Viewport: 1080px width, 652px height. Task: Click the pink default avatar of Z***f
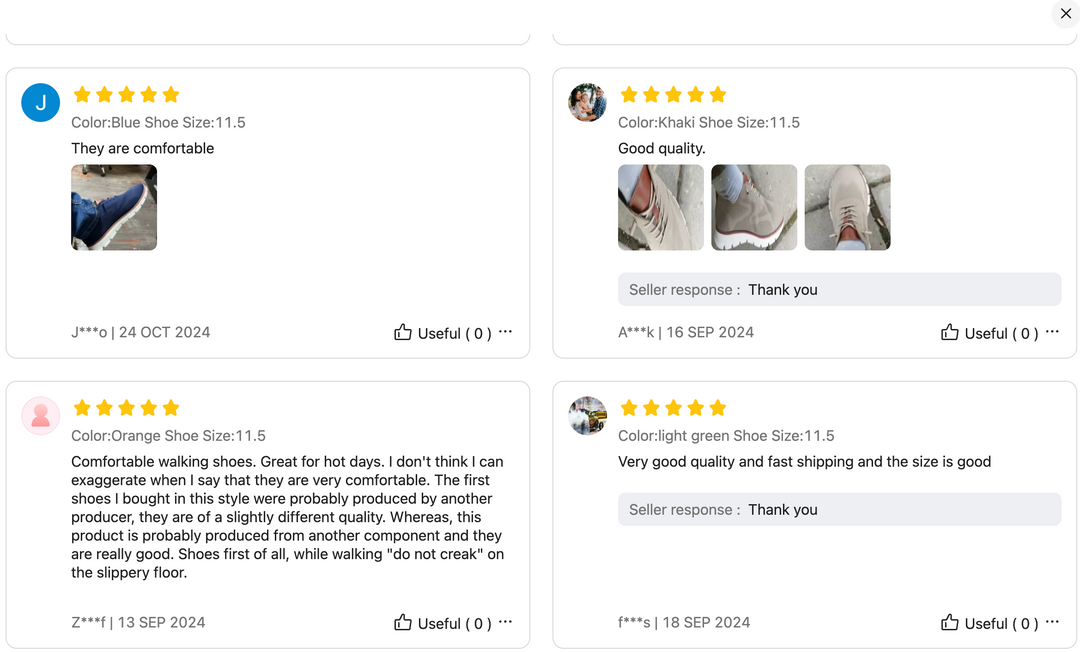41,416
